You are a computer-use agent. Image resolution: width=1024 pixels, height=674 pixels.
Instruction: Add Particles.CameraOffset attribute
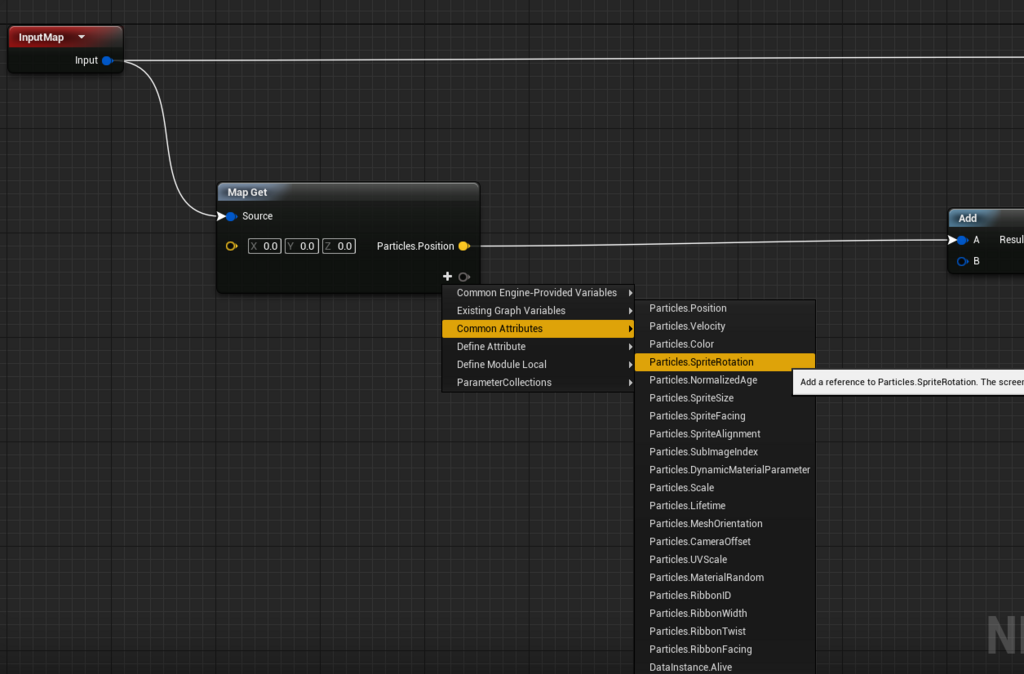pos(725,541)
